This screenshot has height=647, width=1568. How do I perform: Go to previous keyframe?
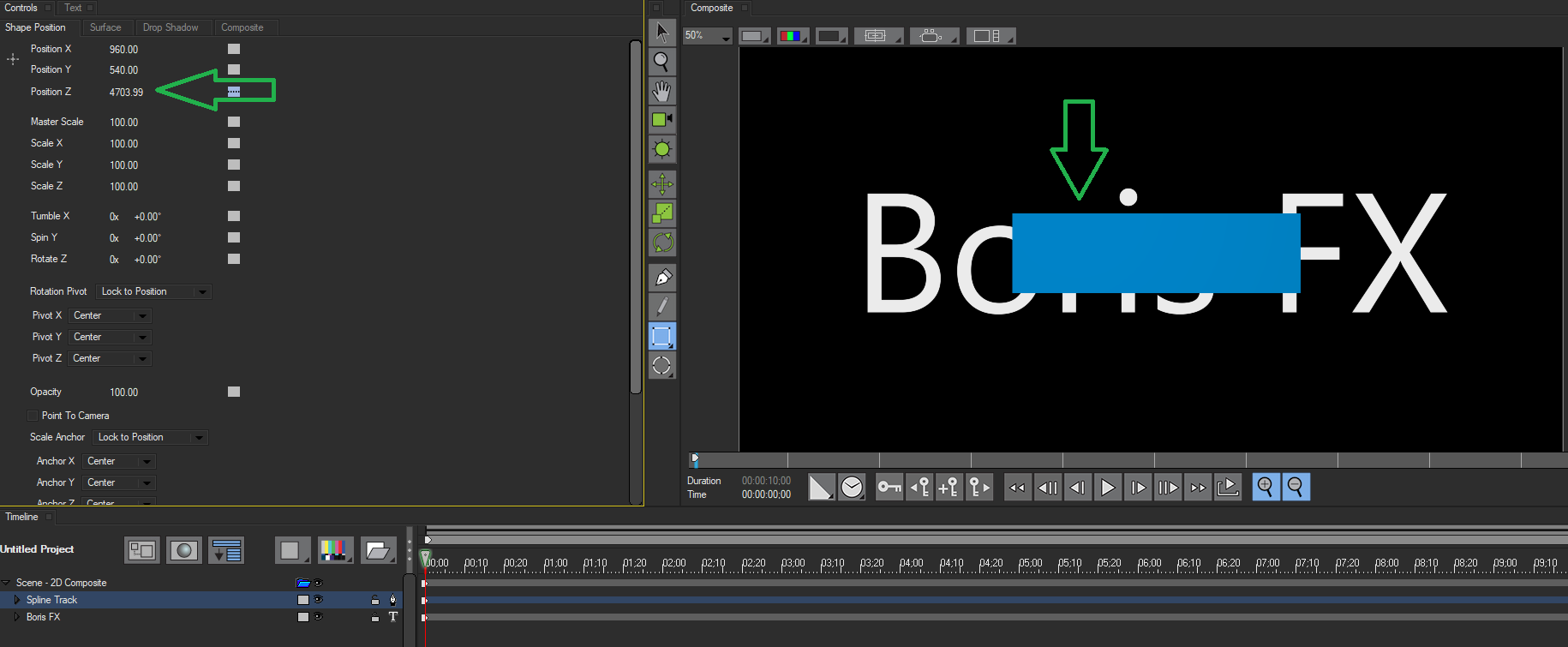click(919, 488)
